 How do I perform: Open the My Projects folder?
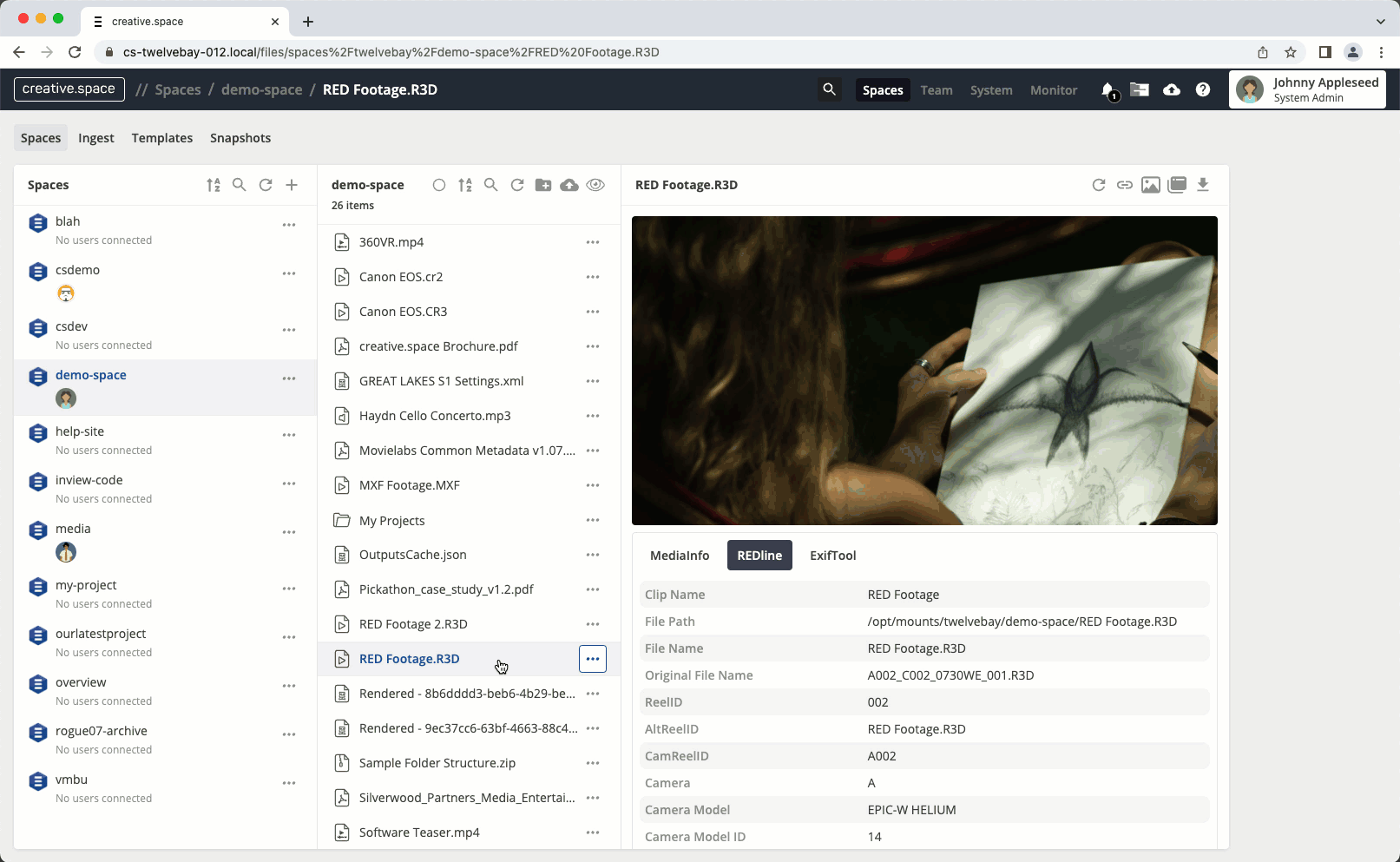(392, 521)
